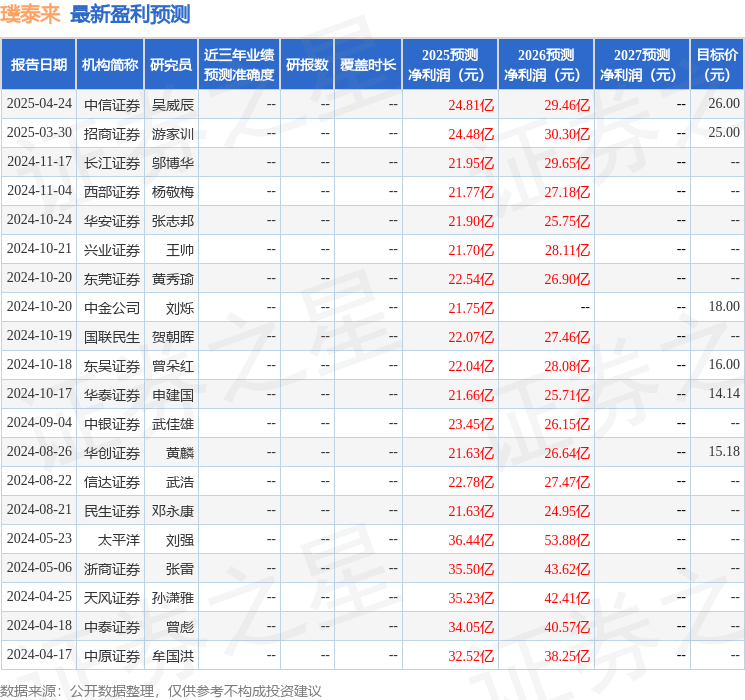
Task: Click the 2026预测净利润 column header
Action: point(545,64)
